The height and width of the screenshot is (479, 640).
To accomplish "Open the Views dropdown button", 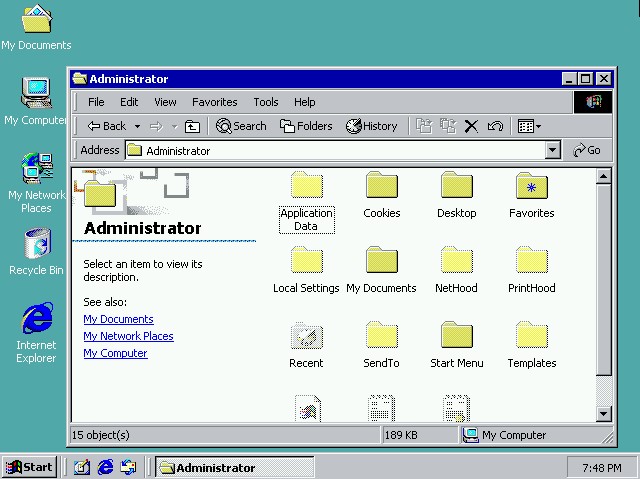I will pos(529,126).
